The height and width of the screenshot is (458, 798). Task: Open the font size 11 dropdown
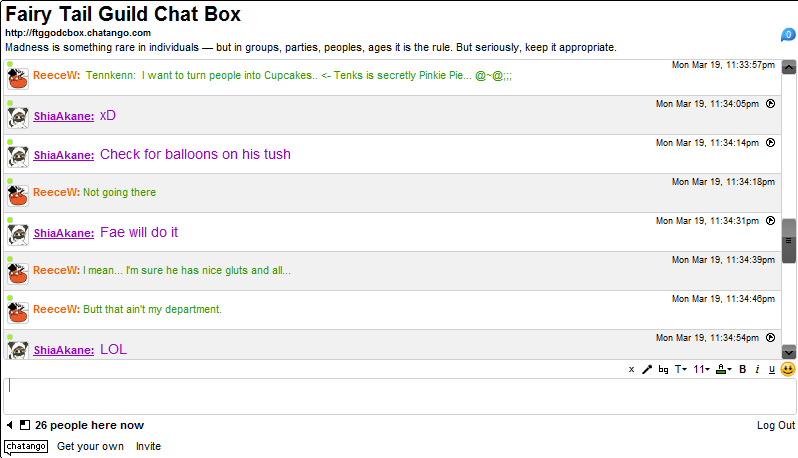[701, 370]
